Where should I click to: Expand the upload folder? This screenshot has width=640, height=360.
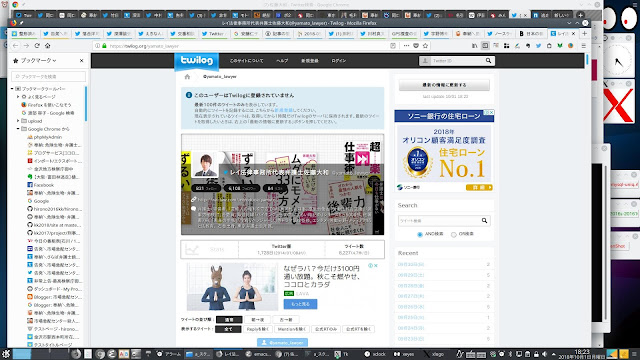point(18,121)
